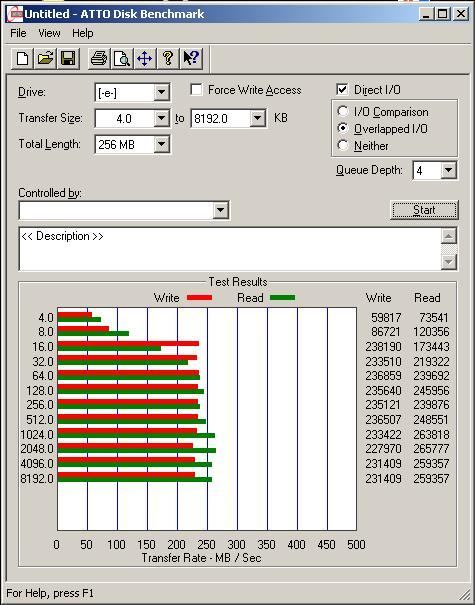
Task: Select the I/O Comparison radio button
Action: 342,112
